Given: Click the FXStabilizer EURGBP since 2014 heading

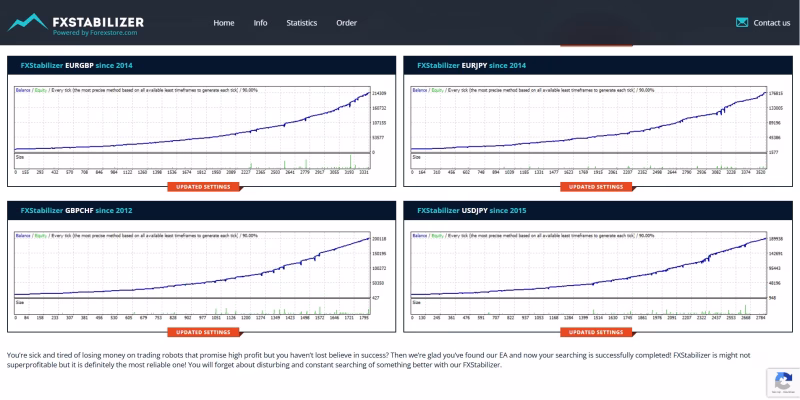Looking at the screenshot, I should (77, 65).
